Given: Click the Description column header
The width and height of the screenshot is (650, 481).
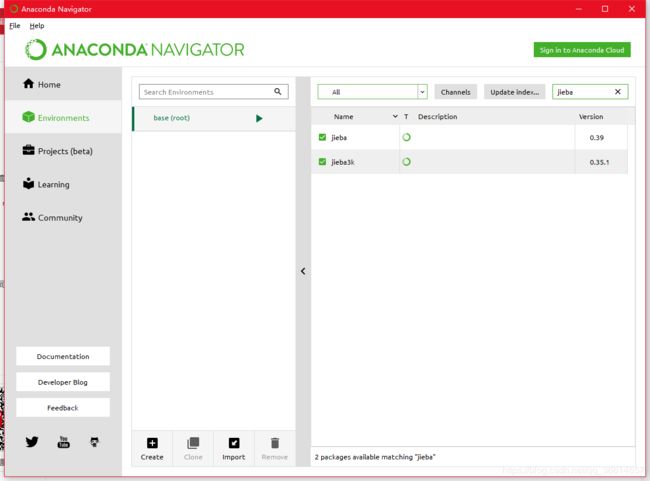Looking at the screenshot, I should click(437, 117).
